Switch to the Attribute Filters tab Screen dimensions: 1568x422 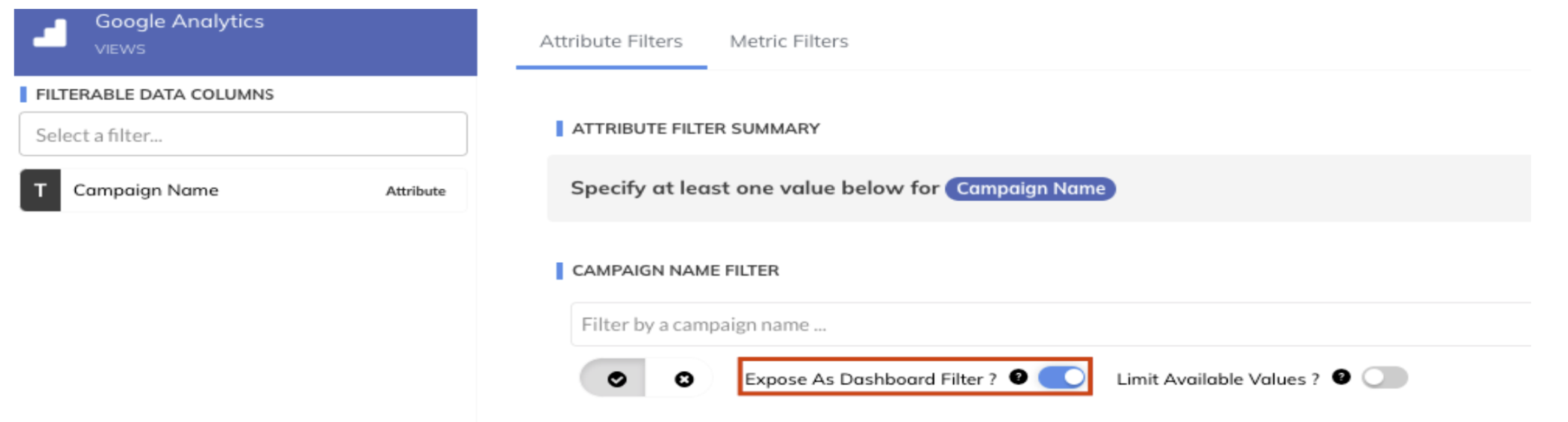(611, 41)
